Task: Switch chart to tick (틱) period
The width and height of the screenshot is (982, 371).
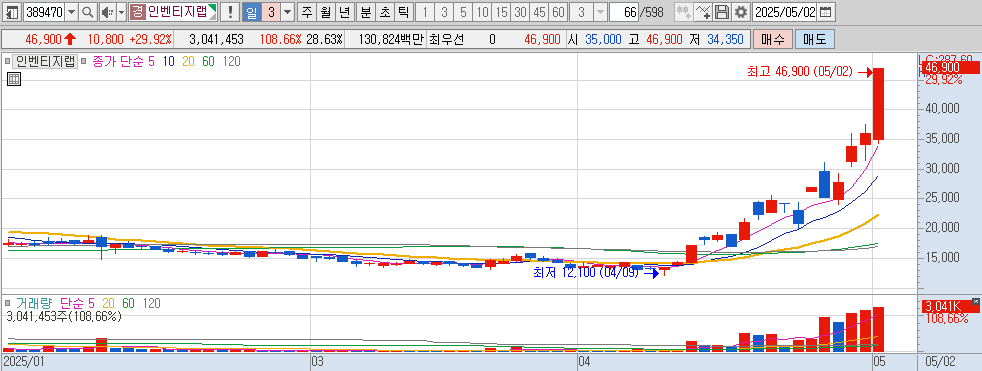Action: click(405, 11)
